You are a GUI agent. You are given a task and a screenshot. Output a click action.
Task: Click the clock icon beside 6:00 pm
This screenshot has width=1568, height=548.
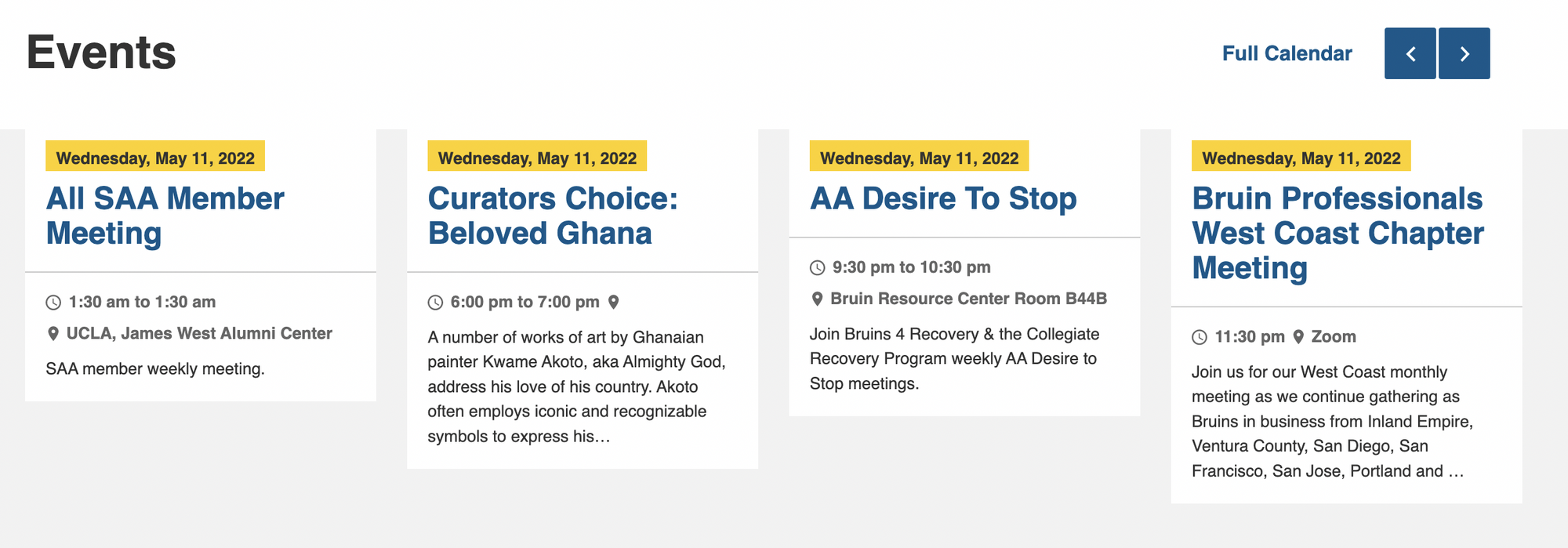pyautogui.click(x=435, y=303)
